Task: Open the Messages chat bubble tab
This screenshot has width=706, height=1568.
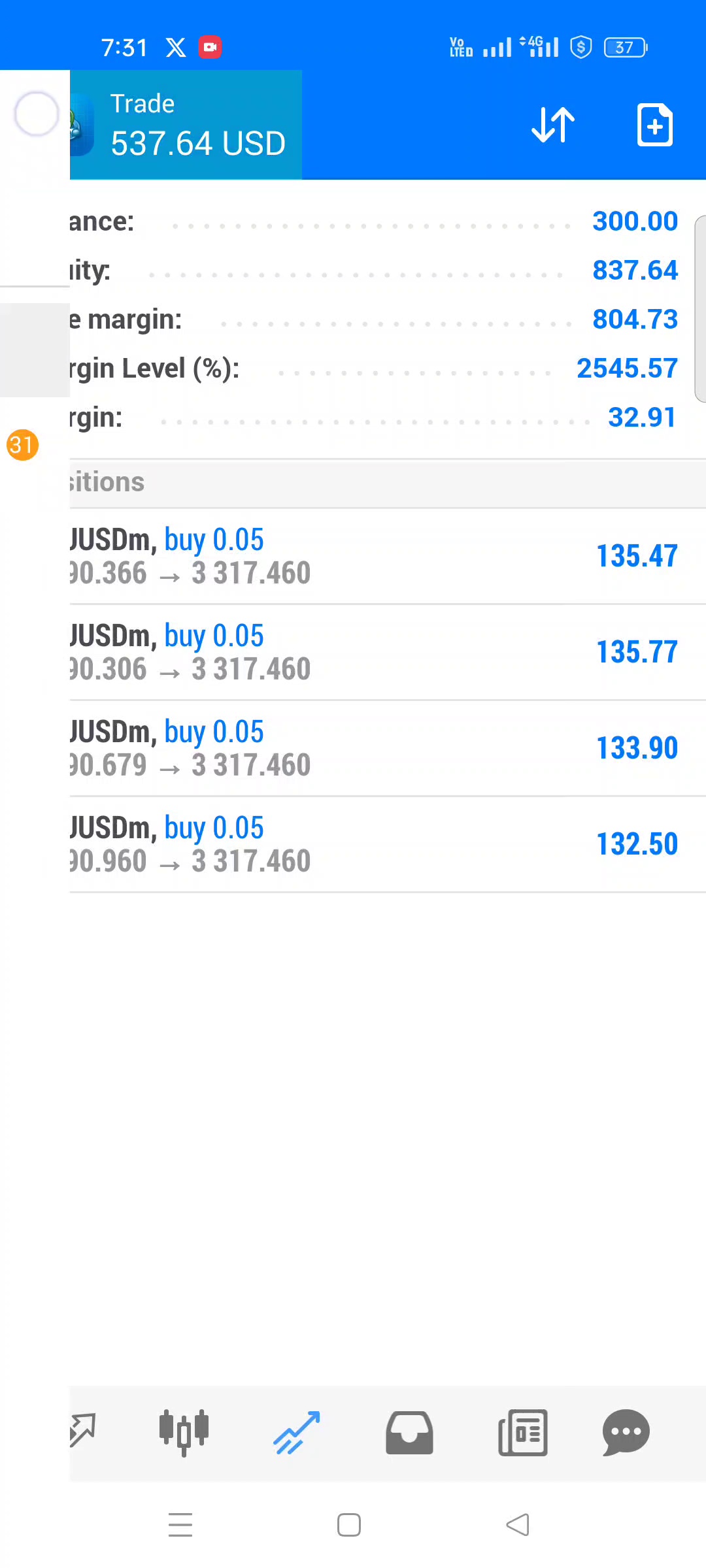Action: (626, 1432)
